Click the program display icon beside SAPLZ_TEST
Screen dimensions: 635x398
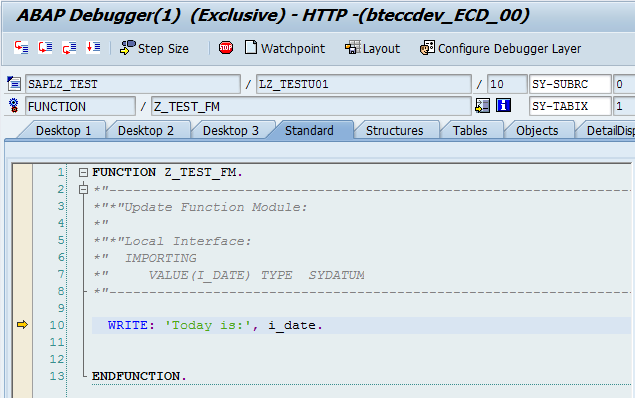[14, 84]
